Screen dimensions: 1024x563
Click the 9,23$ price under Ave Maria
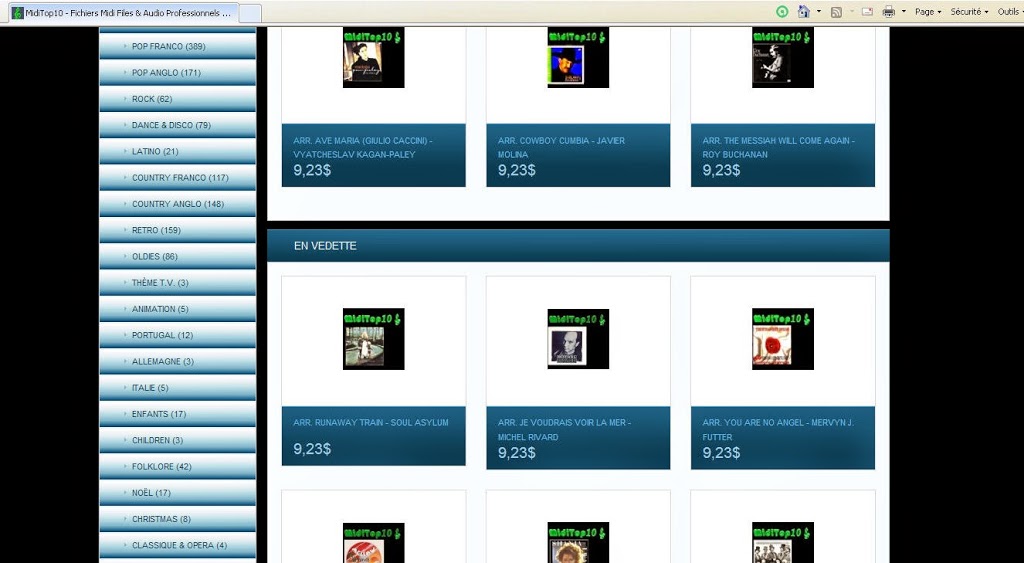tap(312, 170)
